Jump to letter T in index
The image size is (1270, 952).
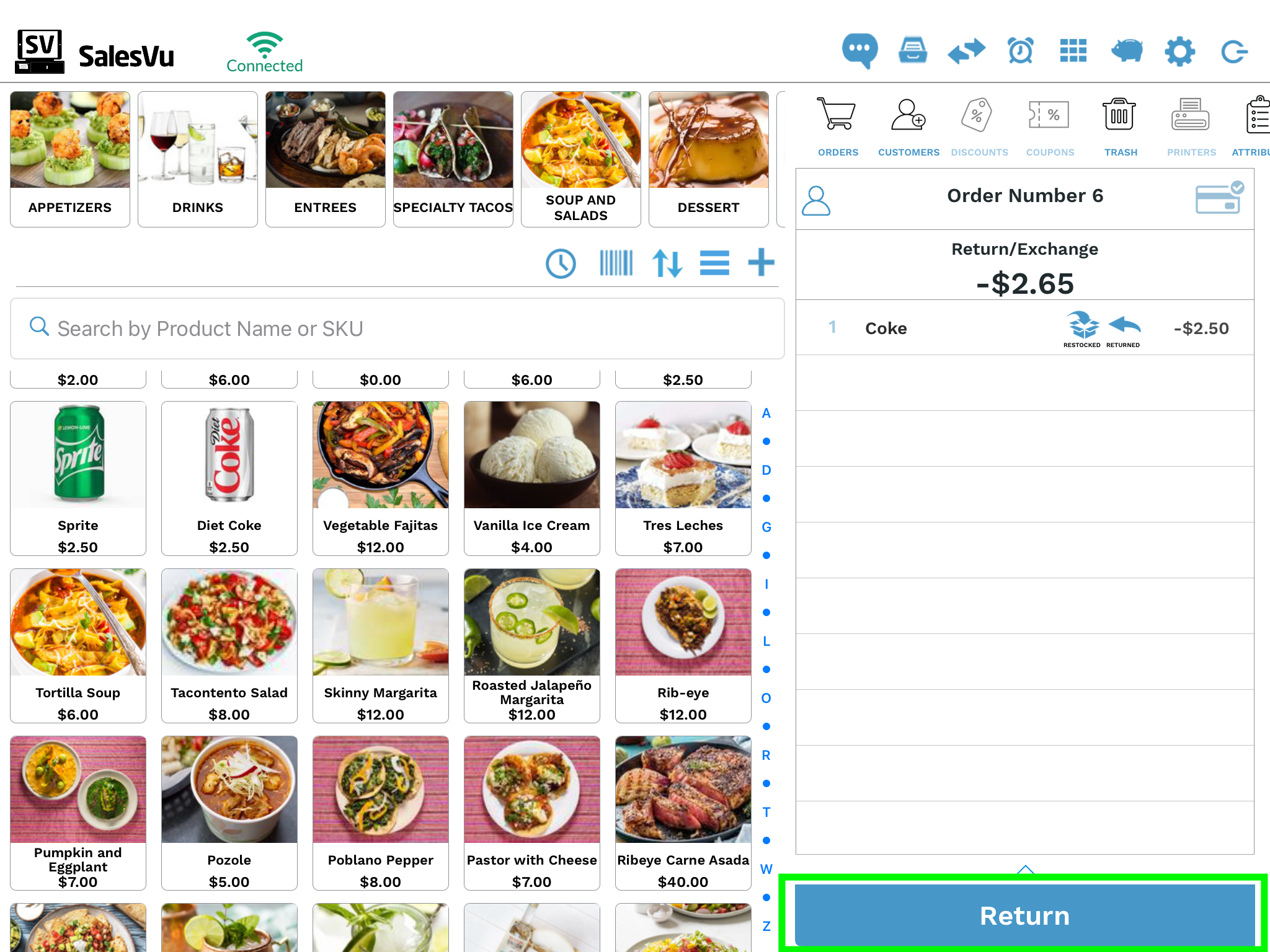coord(766,813)
